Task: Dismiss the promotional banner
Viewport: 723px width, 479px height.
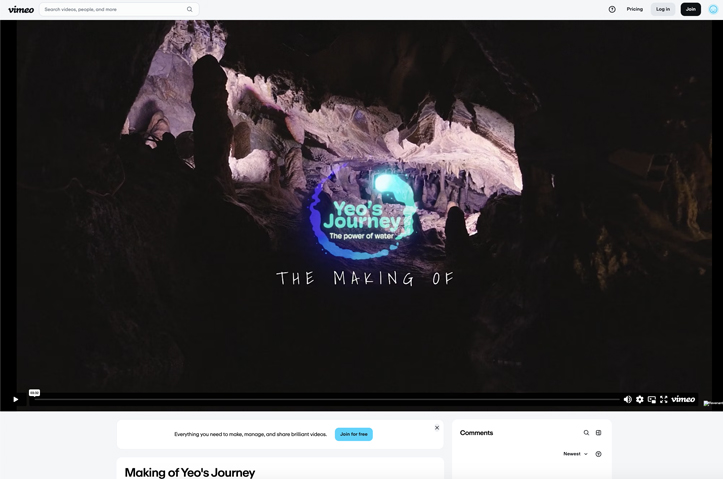Action: [x=437, y=427]
